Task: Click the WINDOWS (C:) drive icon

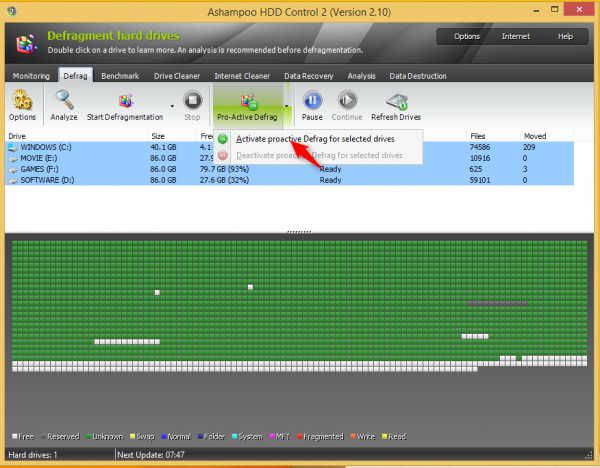Action: pos(13,147)
